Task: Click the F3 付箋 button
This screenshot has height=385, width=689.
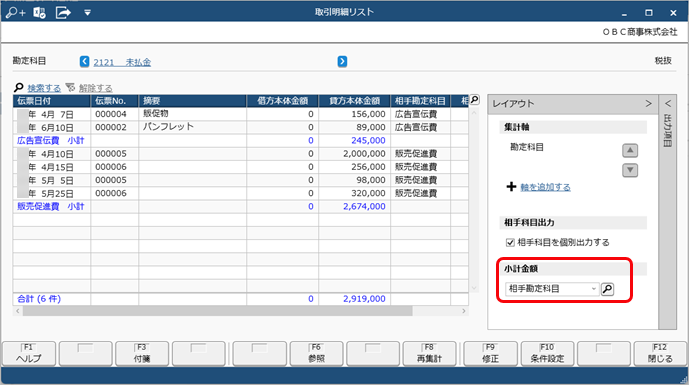Action: 142,353
